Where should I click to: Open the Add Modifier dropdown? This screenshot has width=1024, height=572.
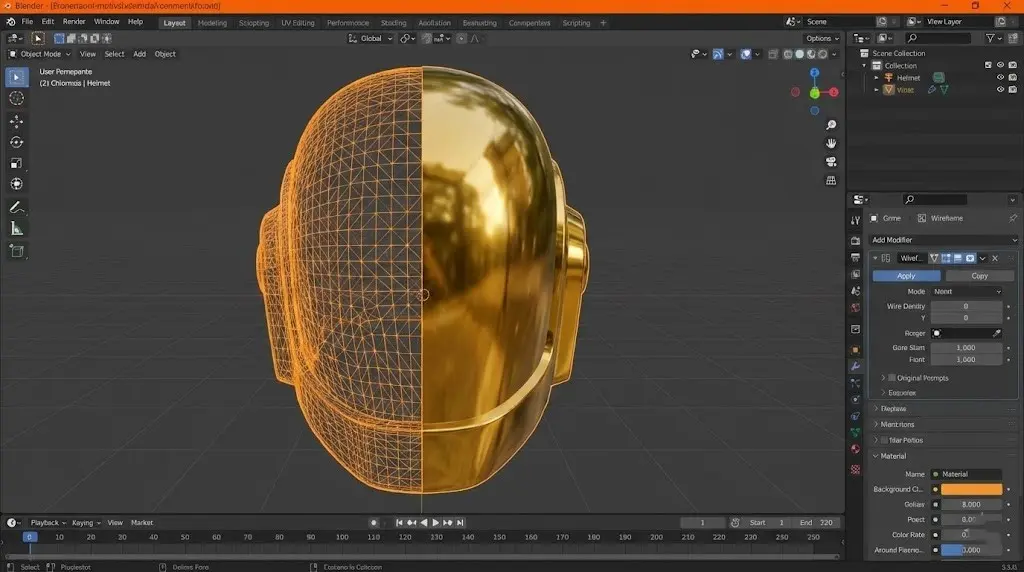(x=944, y=240)
